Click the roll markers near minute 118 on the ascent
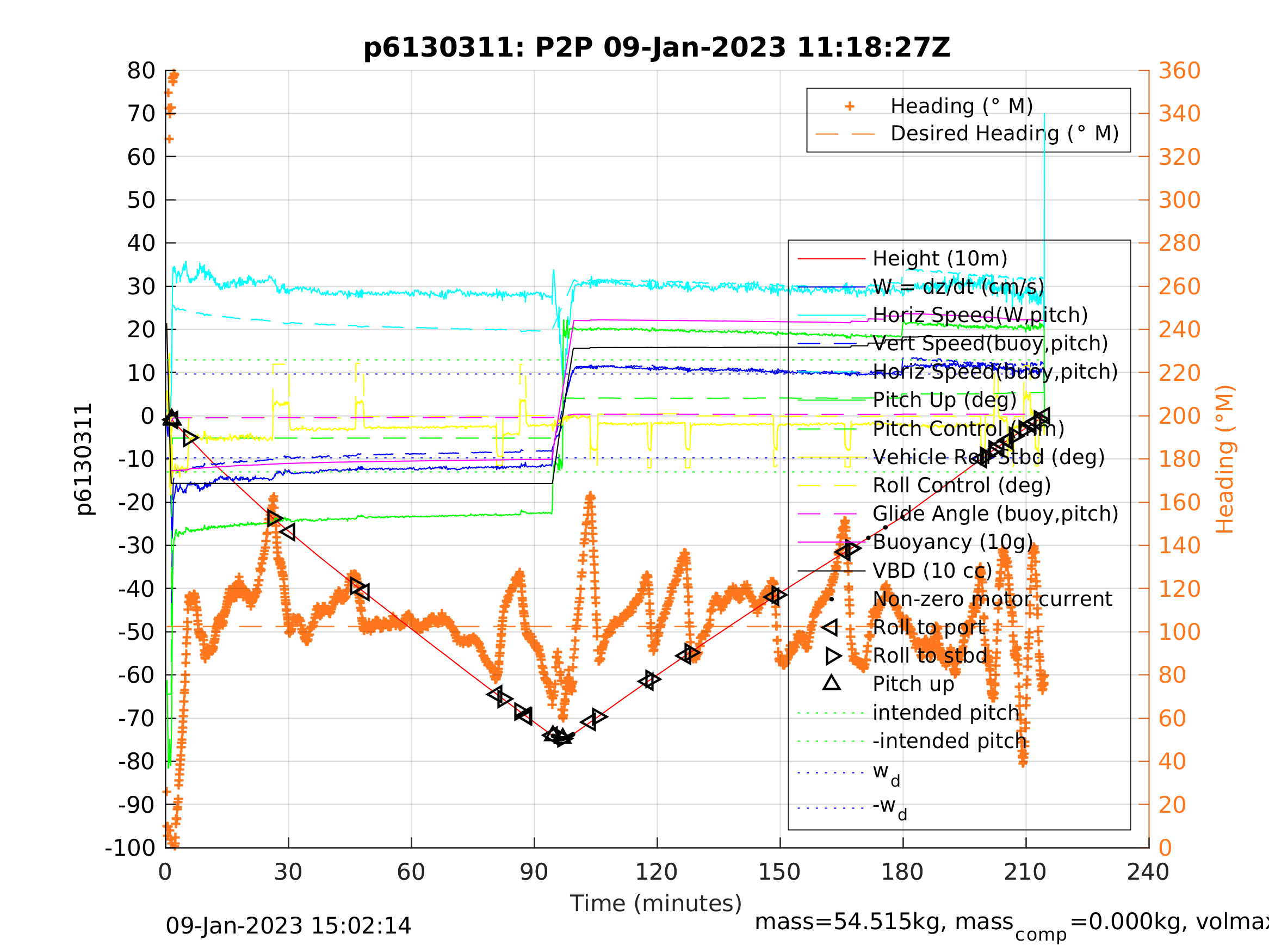 coord(649,681)
